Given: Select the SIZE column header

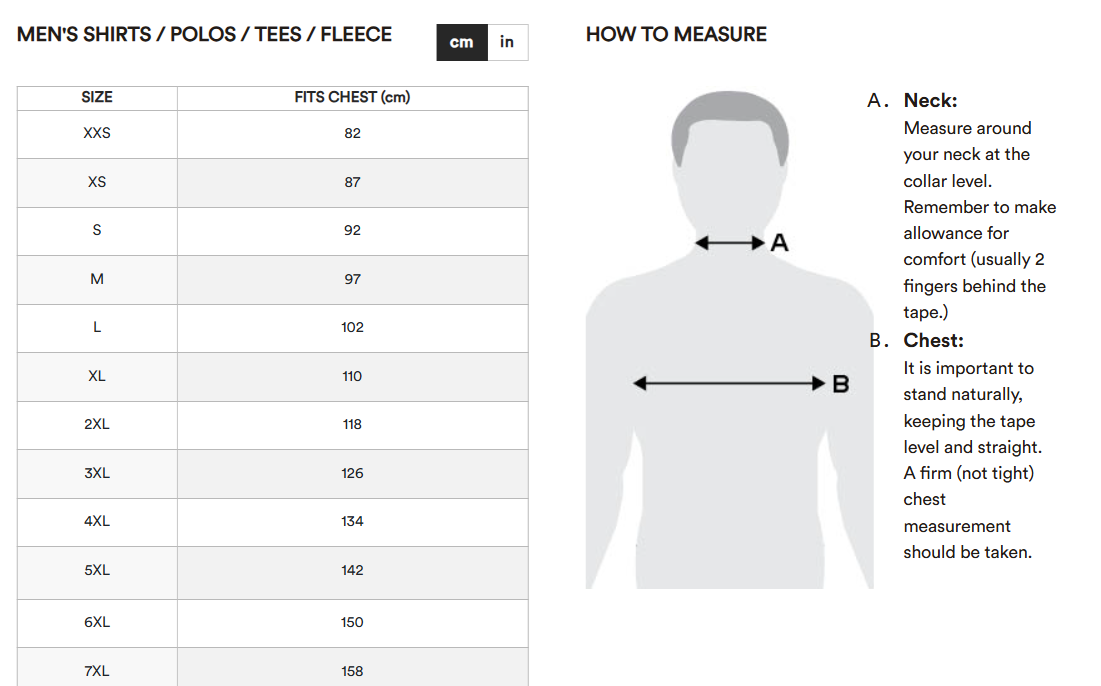Looking at the screenshot, I should 97,98.
